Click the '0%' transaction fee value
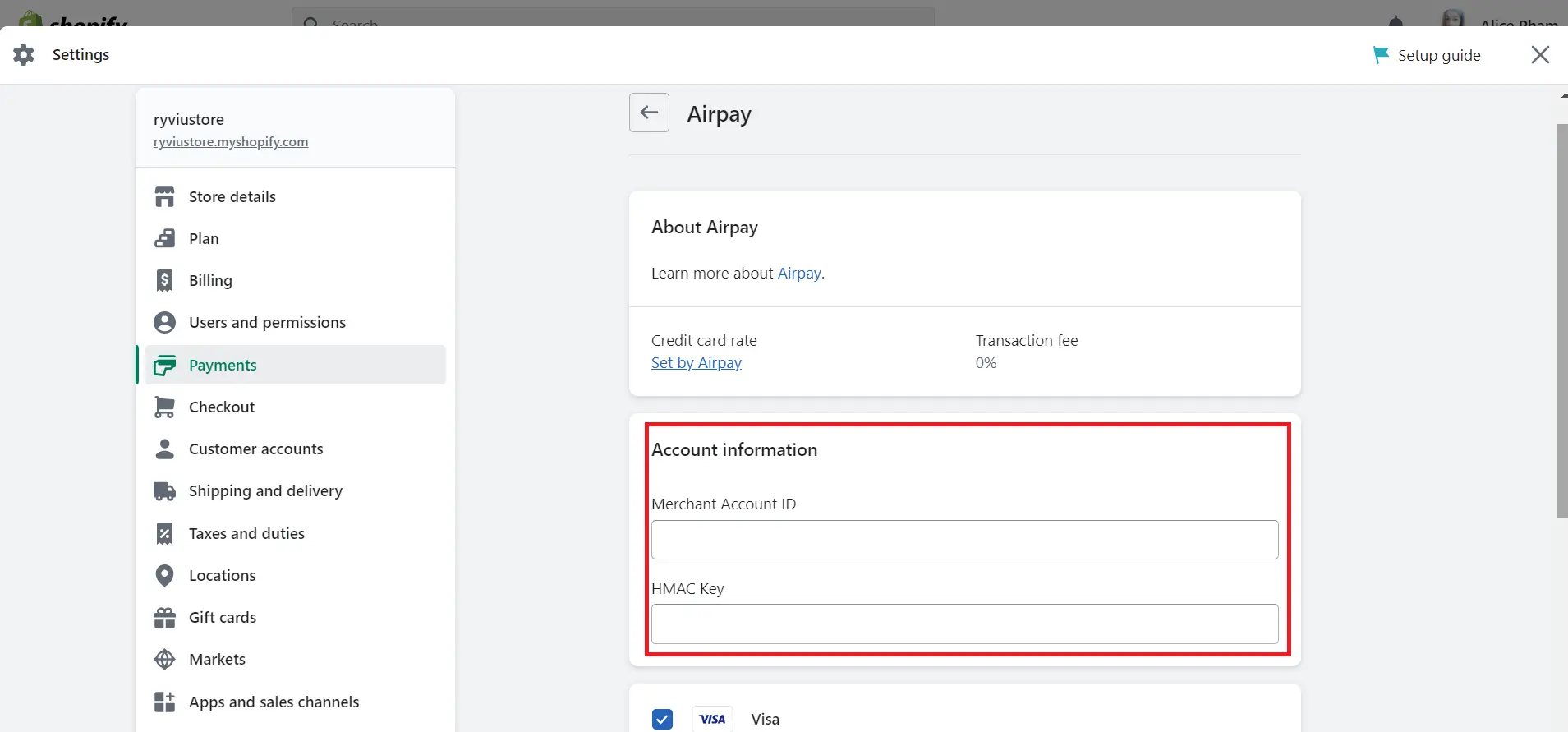Viewport: 1568px width, 732px height. tap(986, 363)
